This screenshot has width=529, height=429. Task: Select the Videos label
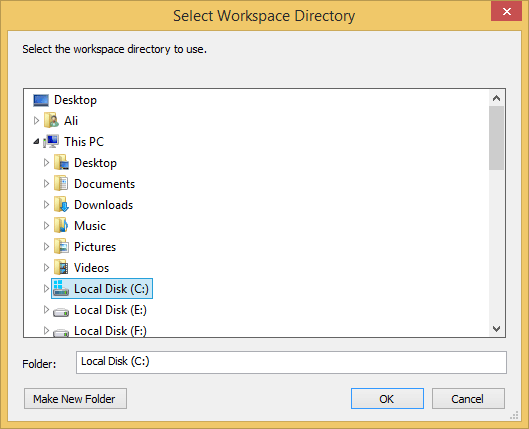click(x=91, y=268)
